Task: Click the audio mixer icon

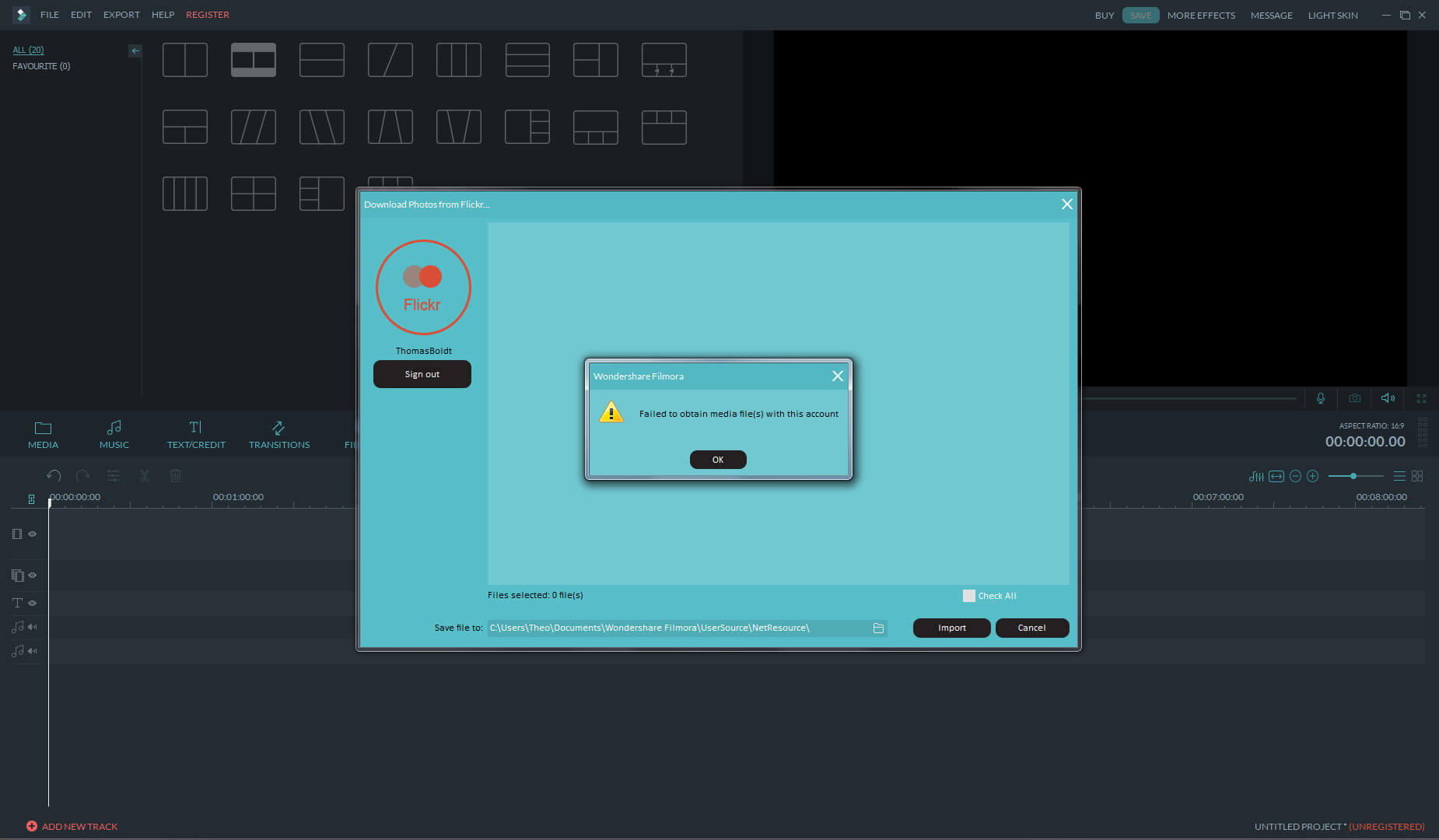Action: (1256, 476)
